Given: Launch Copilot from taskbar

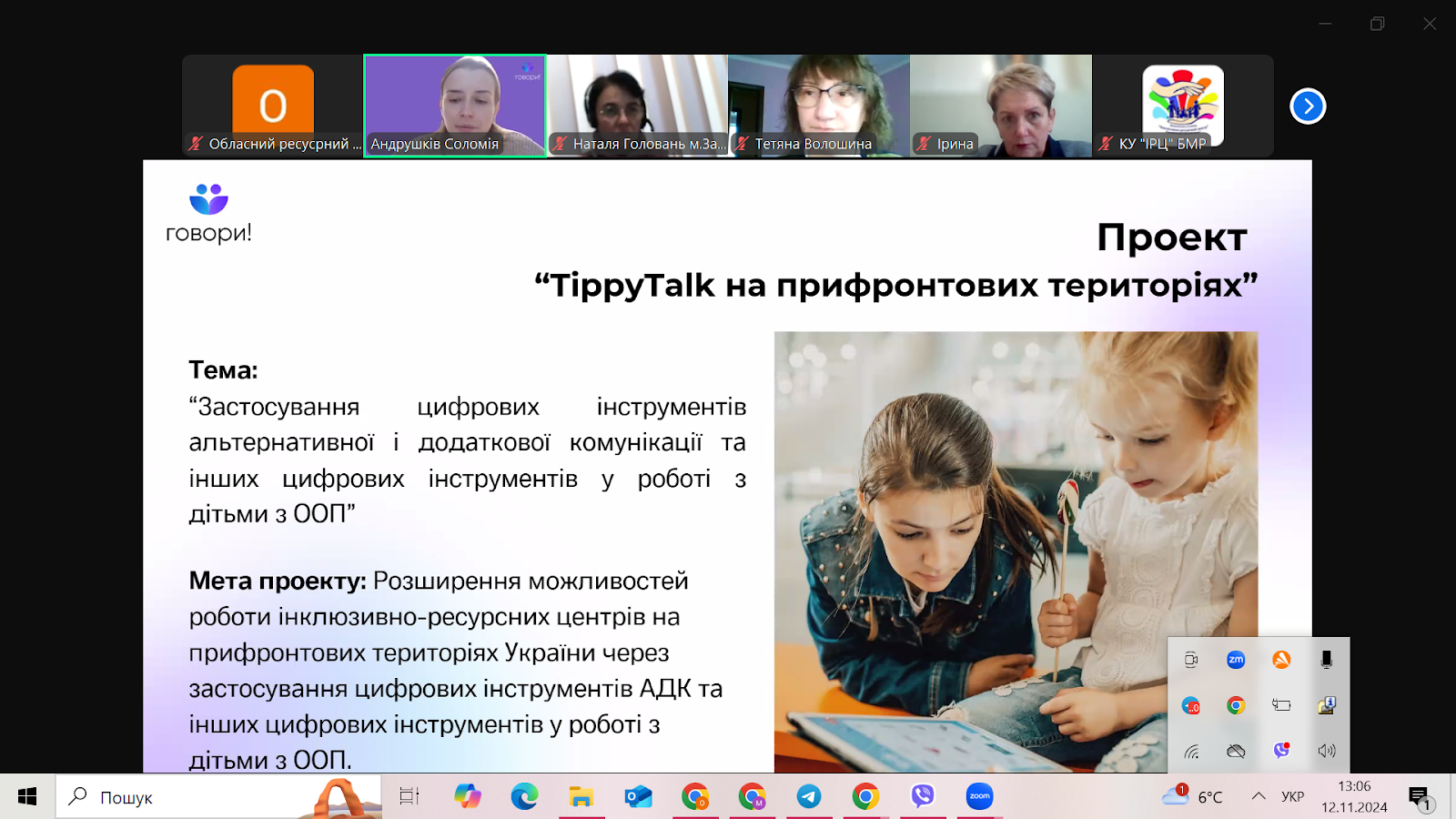Looking at the screenshot, I should tap(468, 797).
